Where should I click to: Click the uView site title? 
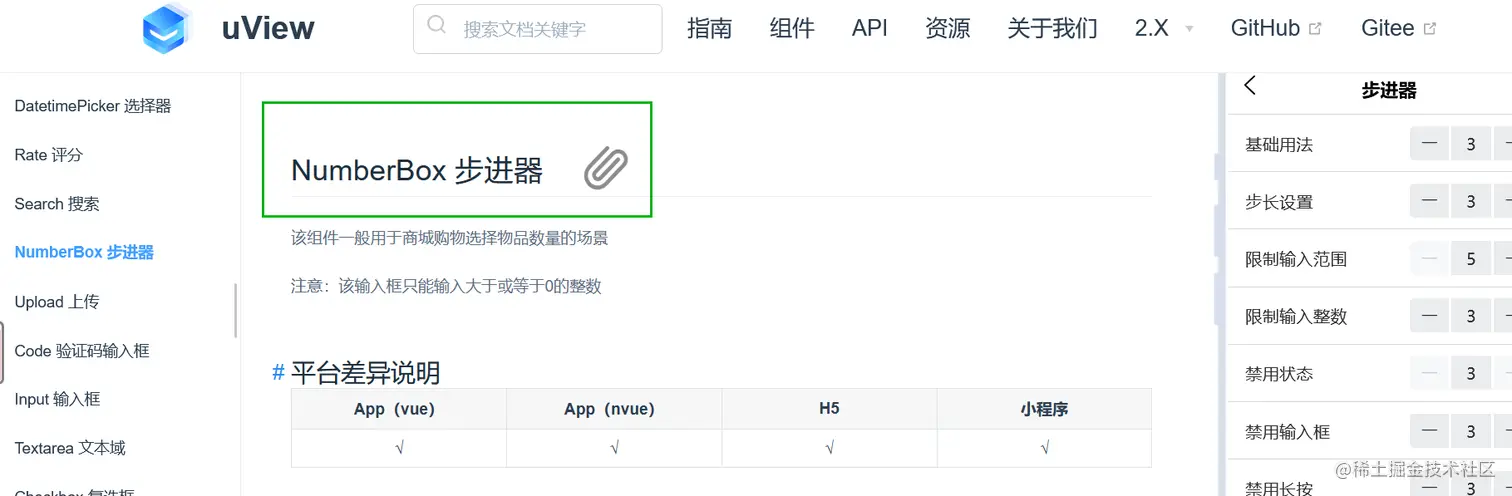click(x=268, y=28)
